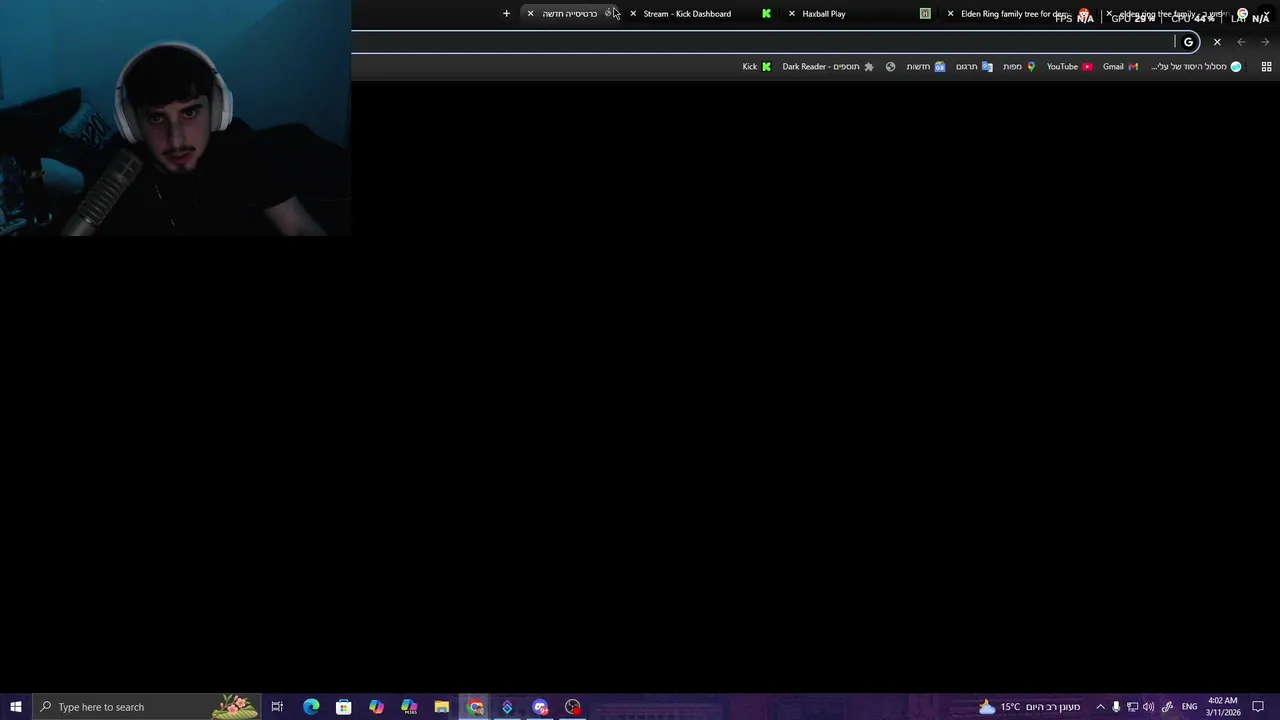Open the globe icon bookmark

(x=890, y=66)
